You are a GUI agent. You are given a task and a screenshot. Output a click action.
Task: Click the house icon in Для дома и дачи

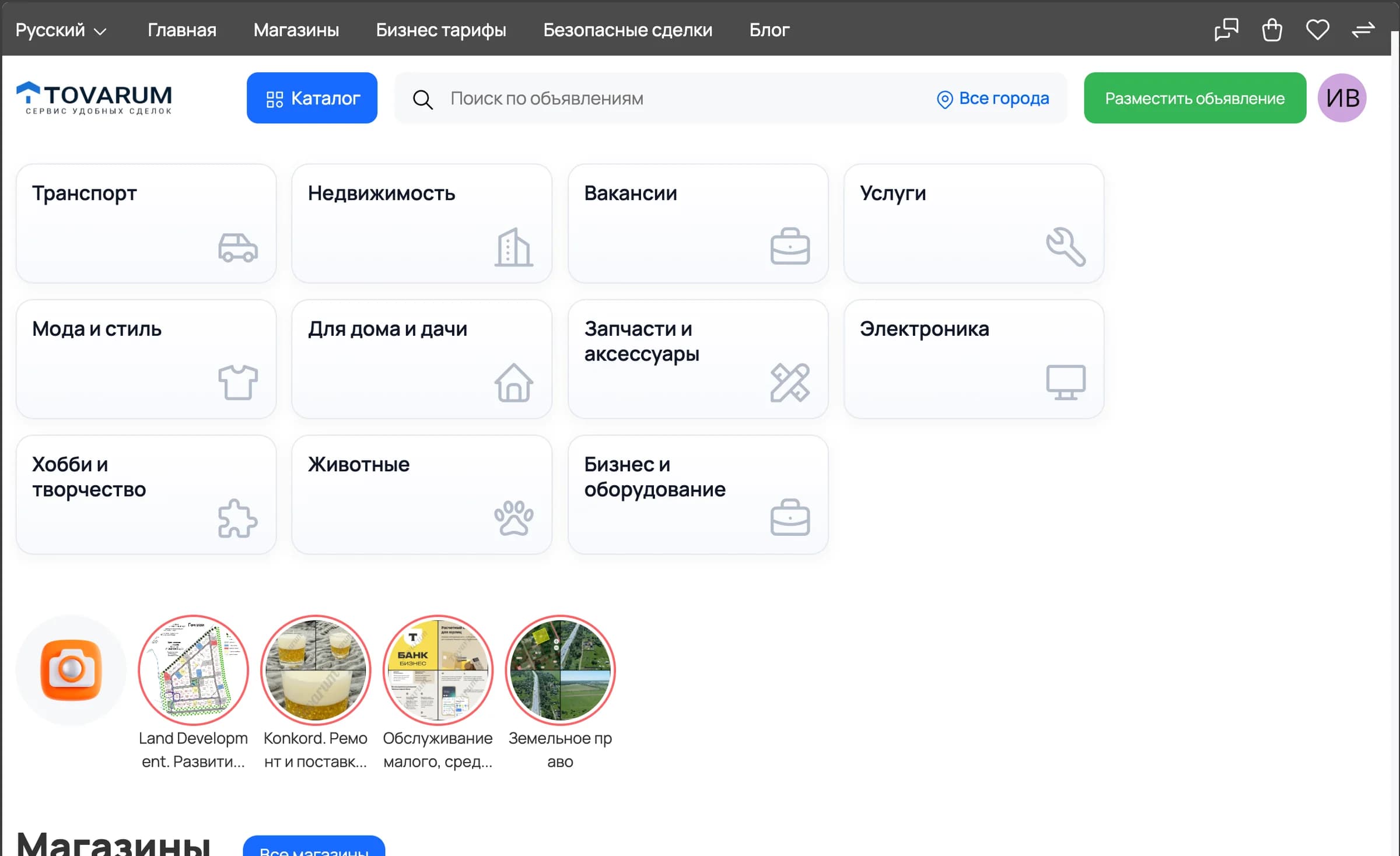click(514, 383)
